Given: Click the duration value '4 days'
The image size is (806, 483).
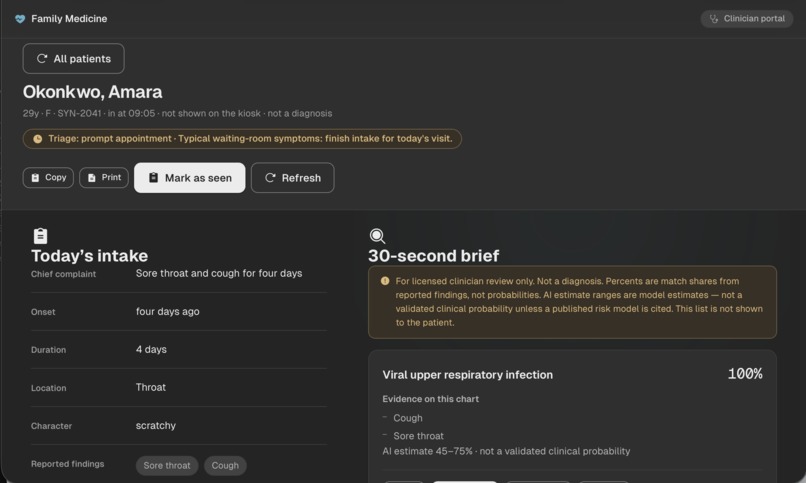Looking at the screenshot, I should [x=151, y=349].
